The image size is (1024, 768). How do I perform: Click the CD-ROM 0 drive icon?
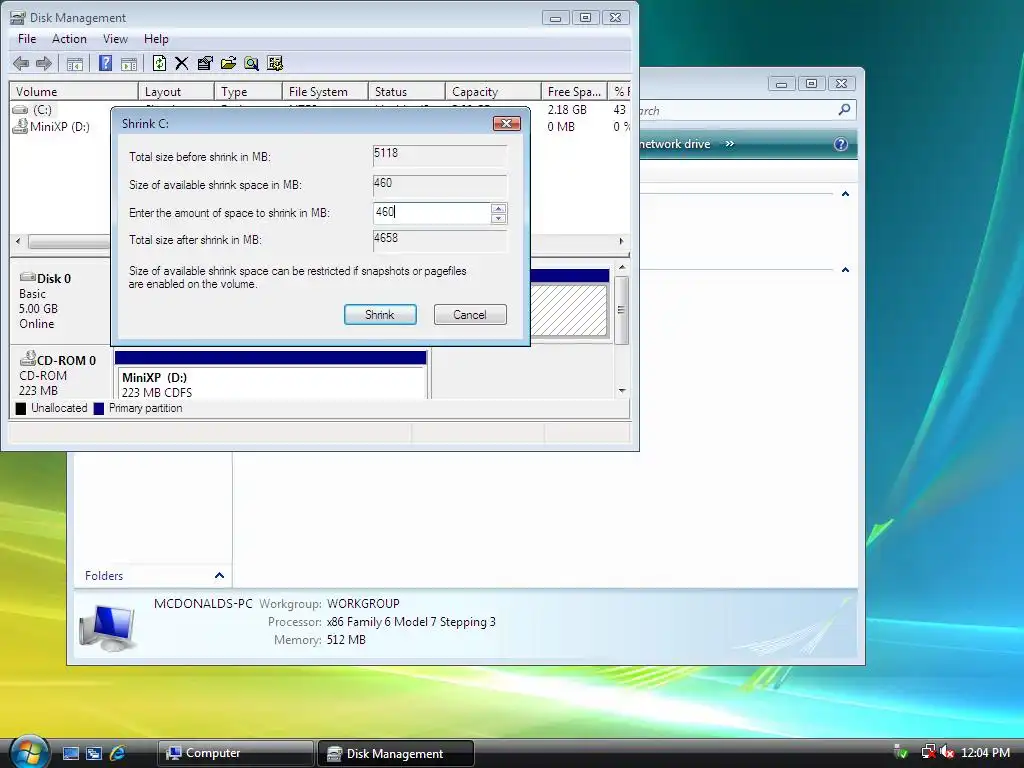27,358
